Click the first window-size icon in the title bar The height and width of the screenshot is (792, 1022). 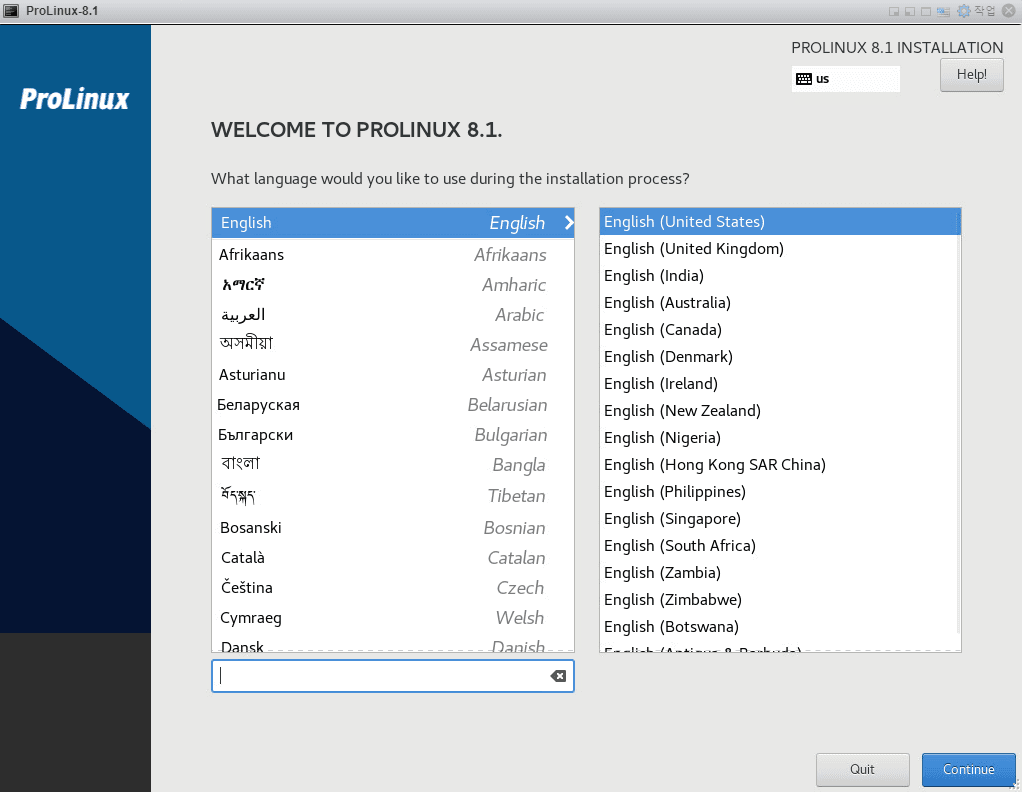click(x=894, y=12)
